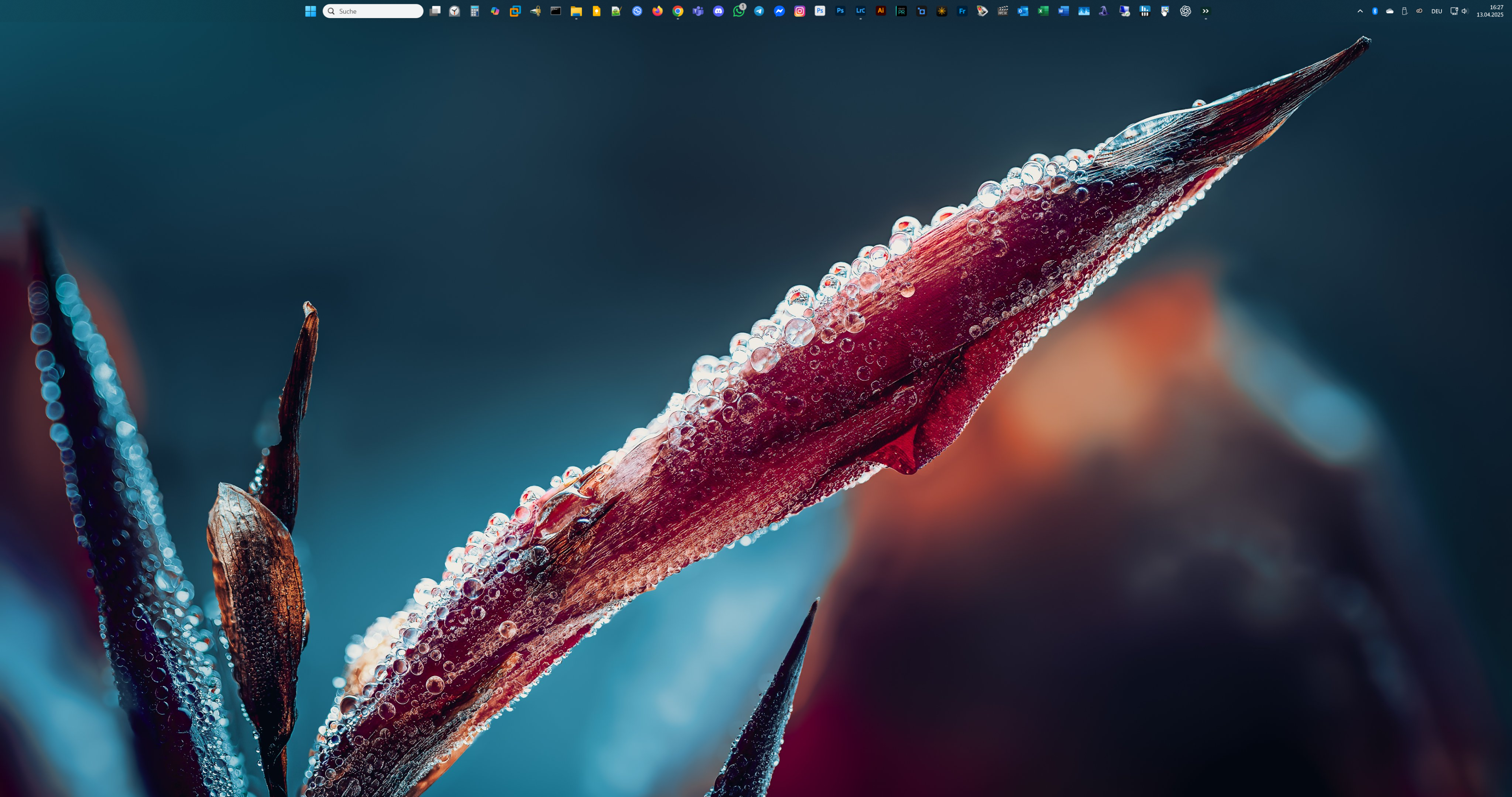Expand the taskbar overflow chevron
1512x797 pixels.
pyautogui.click(x=1205, y=11)
